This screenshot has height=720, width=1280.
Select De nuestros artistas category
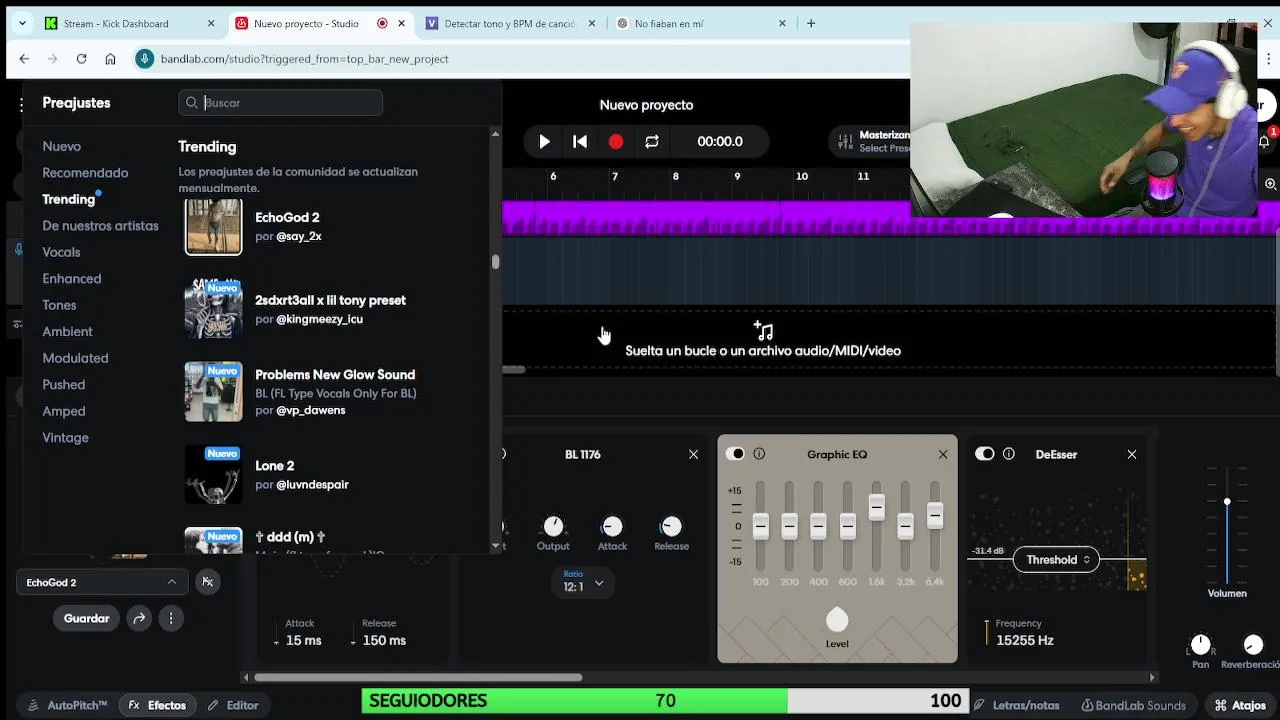point(100,226)
